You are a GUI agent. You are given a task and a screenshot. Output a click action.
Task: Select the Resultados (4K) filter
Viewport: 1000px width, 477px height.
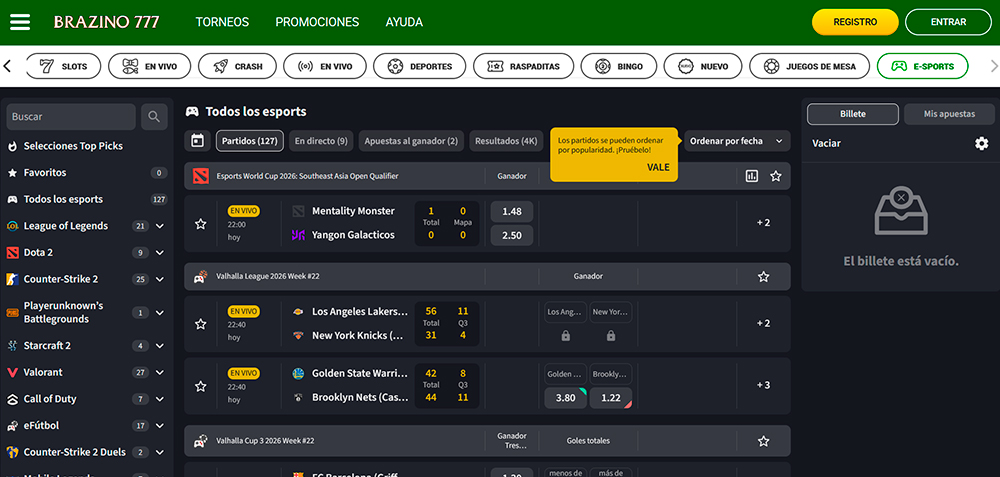click(506, 141)
